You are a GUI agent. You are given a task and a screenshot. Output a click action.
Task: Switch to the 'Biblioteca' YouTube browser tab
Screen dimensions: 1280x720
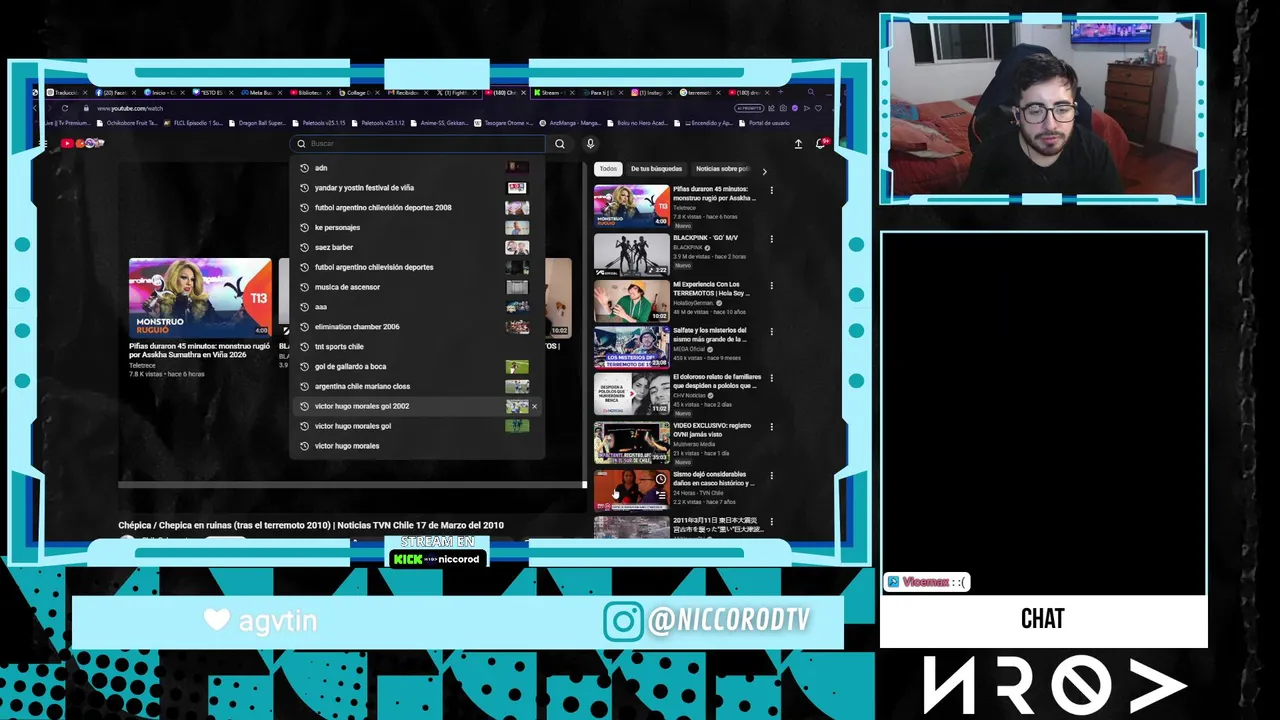310,93
